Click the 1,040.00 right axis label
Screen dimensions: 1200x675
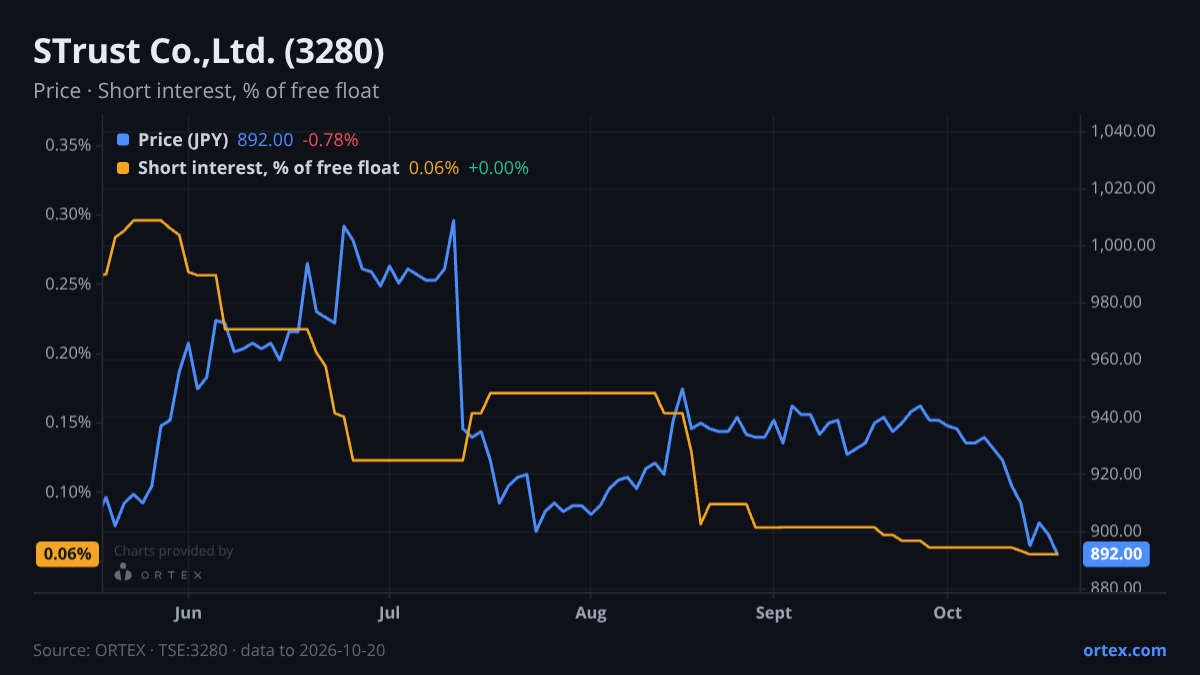[x=1124, y=131]
